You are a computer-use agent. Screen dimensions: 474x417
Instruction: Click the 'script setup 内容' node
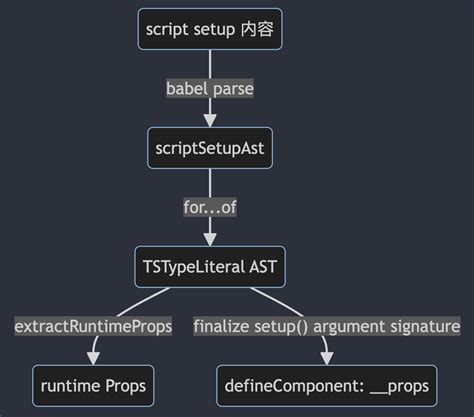pyautogui.click(x=210, y=29)
